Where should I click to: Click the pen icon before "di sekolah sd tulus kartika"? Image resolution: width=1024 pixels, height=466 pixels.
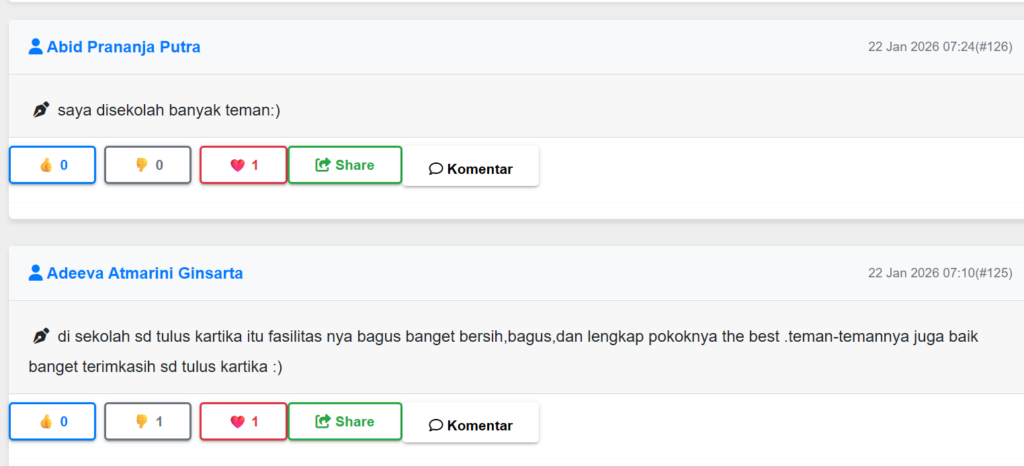pyautogui.click(x=41, y=336)
